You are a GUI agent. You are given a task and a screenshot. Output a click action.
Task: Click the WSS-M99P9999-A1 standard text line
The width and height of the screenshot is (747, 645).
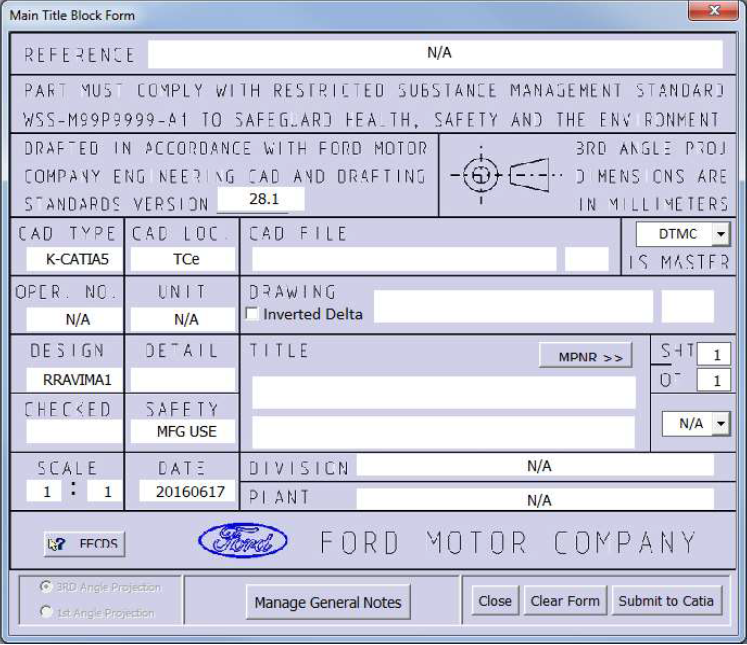tap(371, 120)
